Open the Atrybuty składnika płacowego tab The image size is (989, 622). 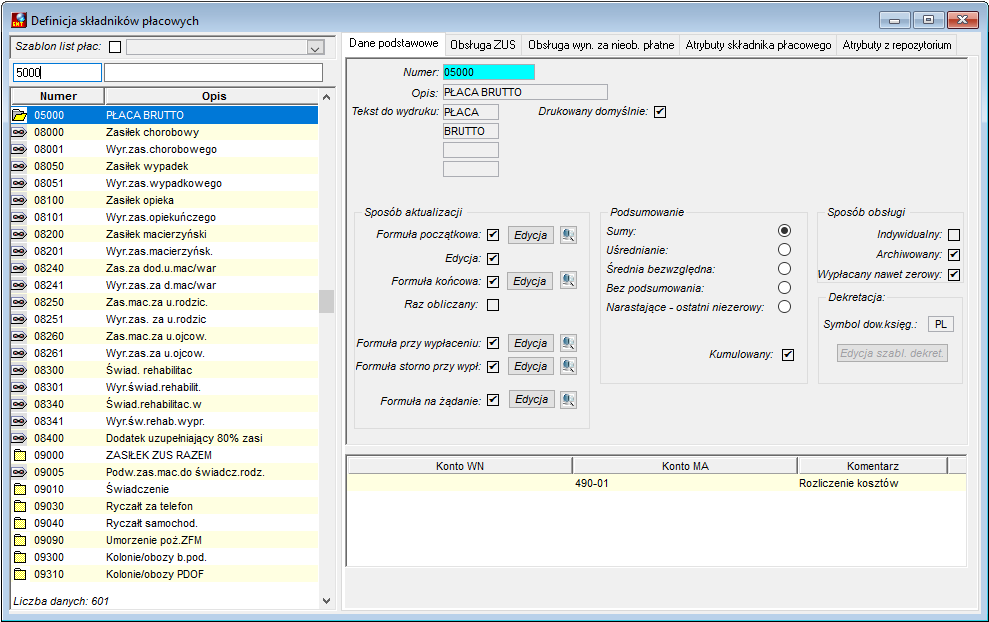758,45
